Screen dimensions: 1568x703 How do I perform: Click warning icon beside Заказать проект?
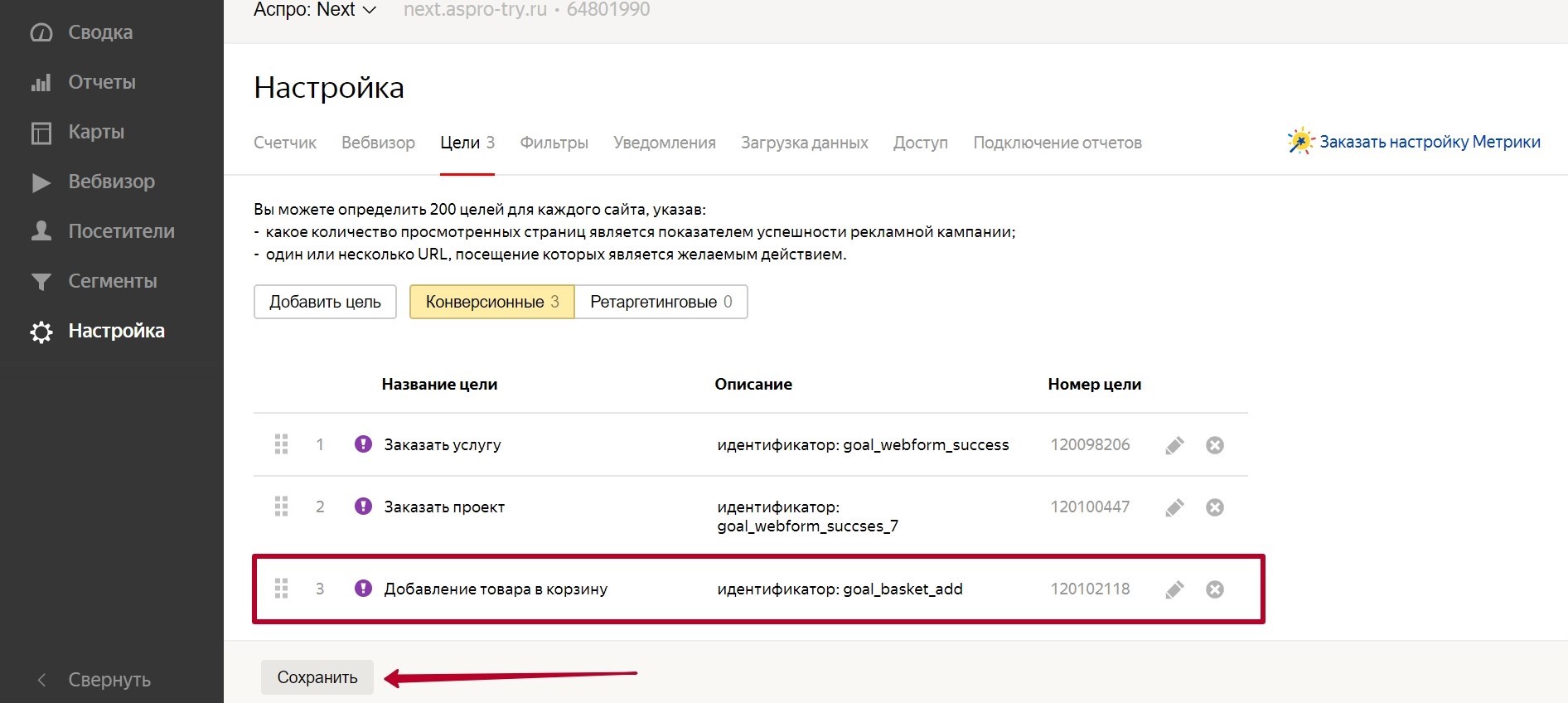[363, 506]
